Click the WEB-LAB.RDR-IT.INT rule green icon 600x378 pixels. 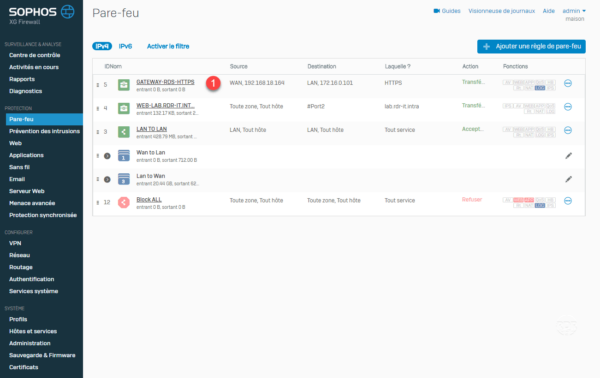(124, 108)
